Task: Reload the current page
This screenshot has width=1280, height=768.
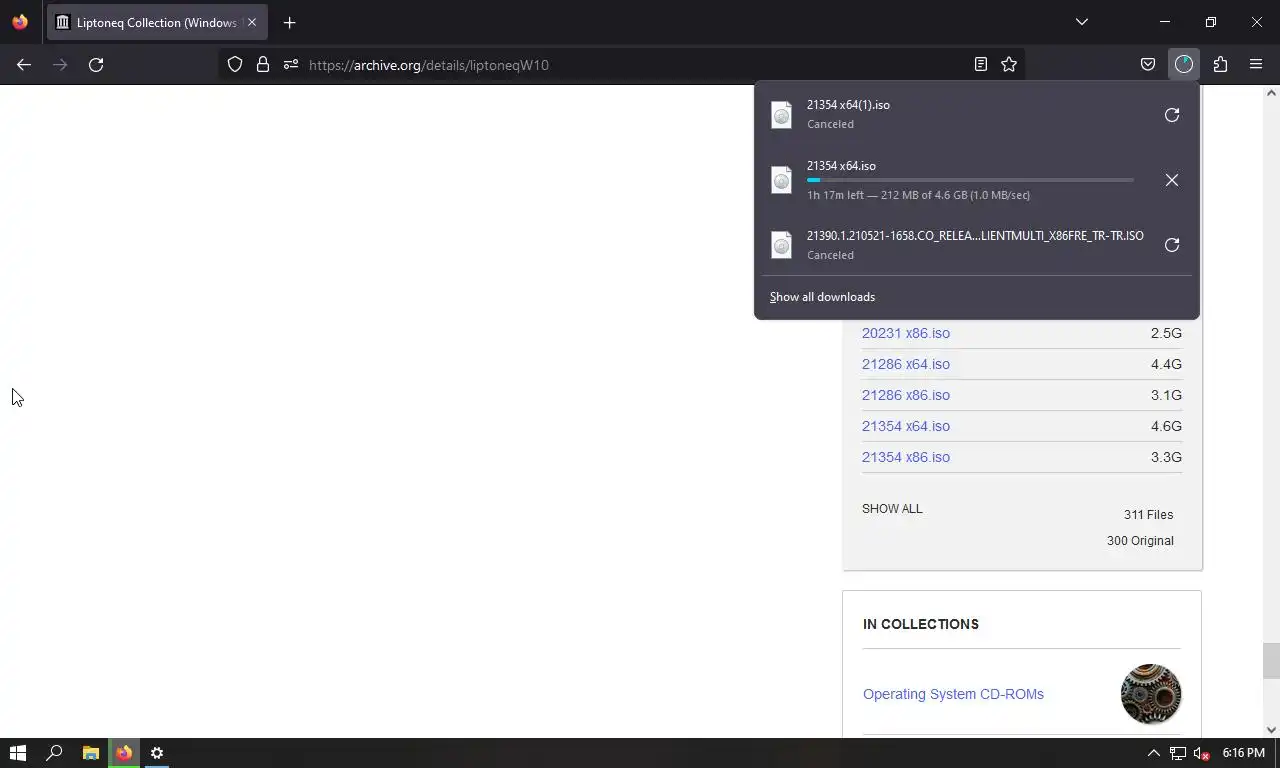Action: (x=96, y=64)
